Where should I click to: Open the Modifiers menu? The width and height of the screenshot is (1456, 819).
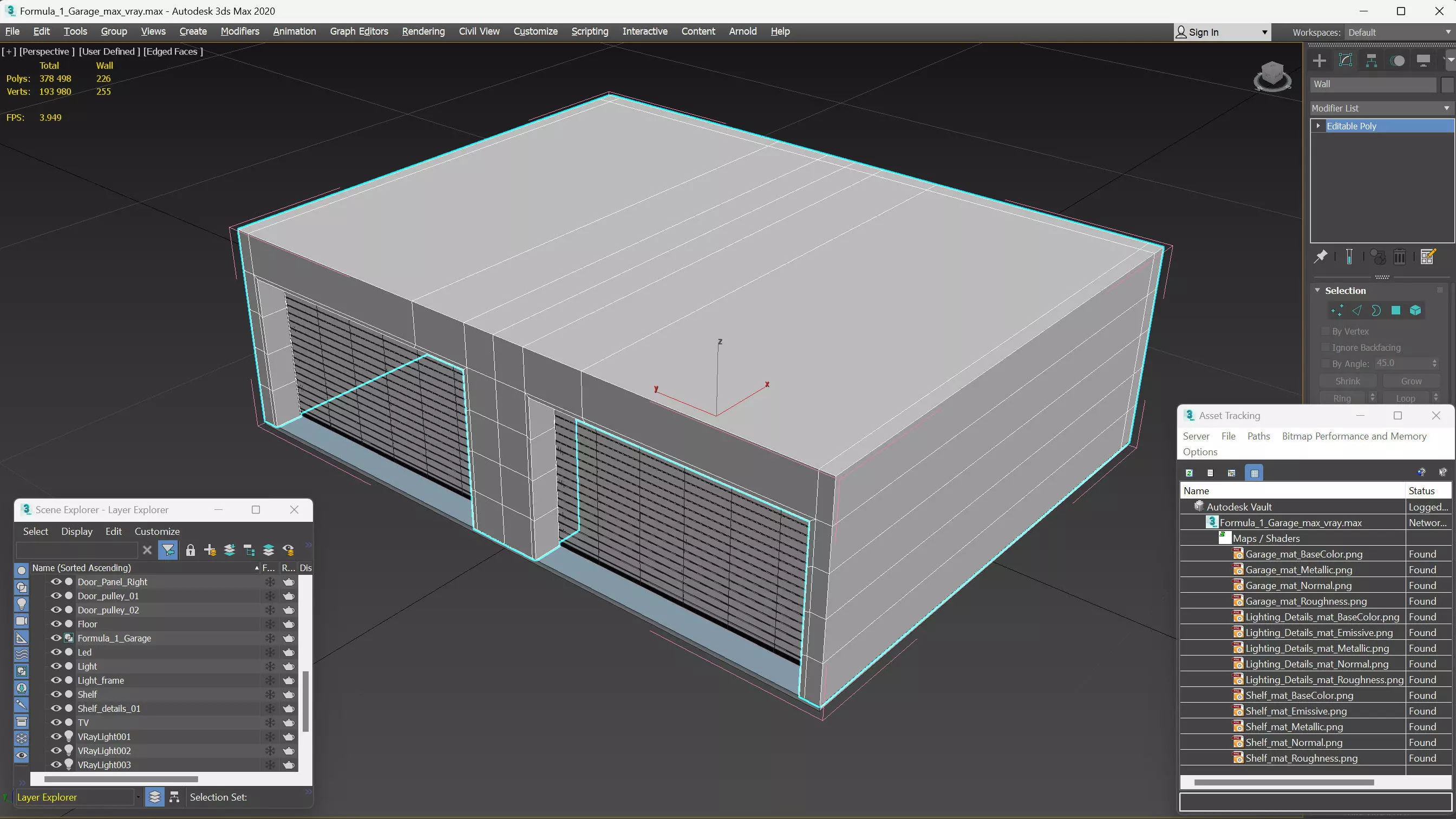click(240, 31)
